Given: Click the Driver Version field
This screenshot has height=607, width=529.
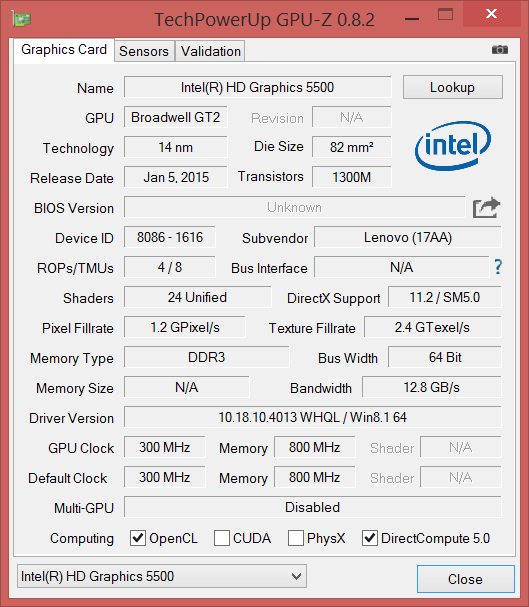Looking at the screenshot, I should point(313,417).
